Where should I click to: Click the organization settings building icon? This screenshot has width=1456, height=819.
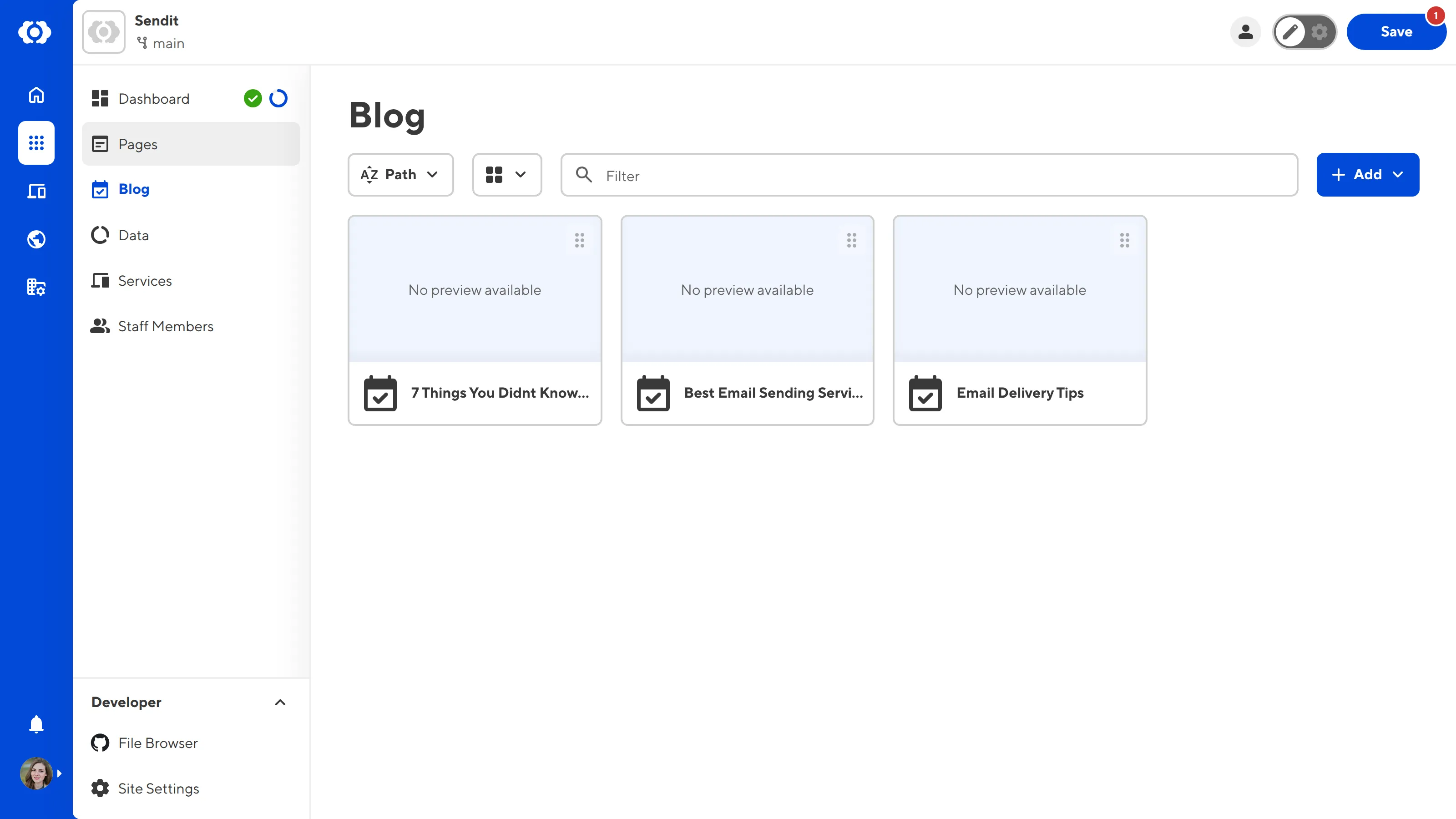[35, 287]
